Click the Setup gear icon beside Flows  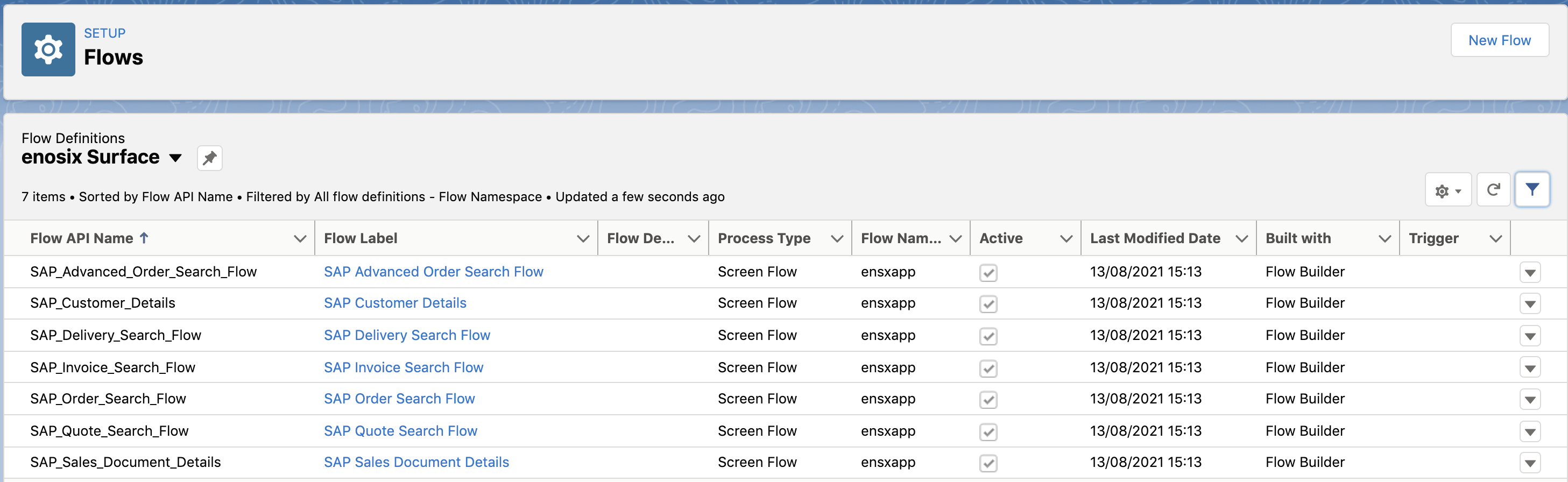48,49
